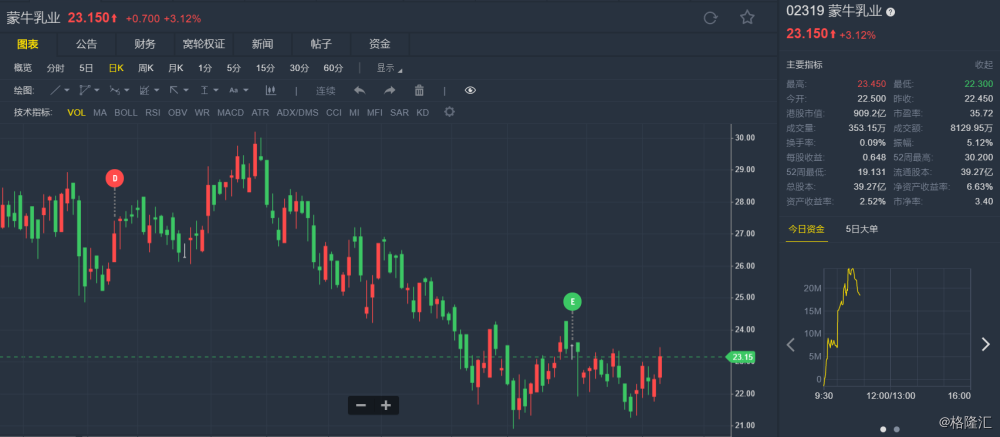Screen dimensions: 1000x437
Task: Select the 概览 overview view
Action: (x=23, y=68)
